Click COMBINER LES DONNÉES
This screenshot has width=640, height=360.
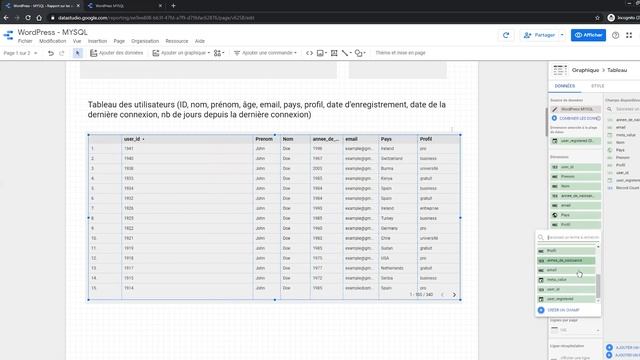[576, 118]
